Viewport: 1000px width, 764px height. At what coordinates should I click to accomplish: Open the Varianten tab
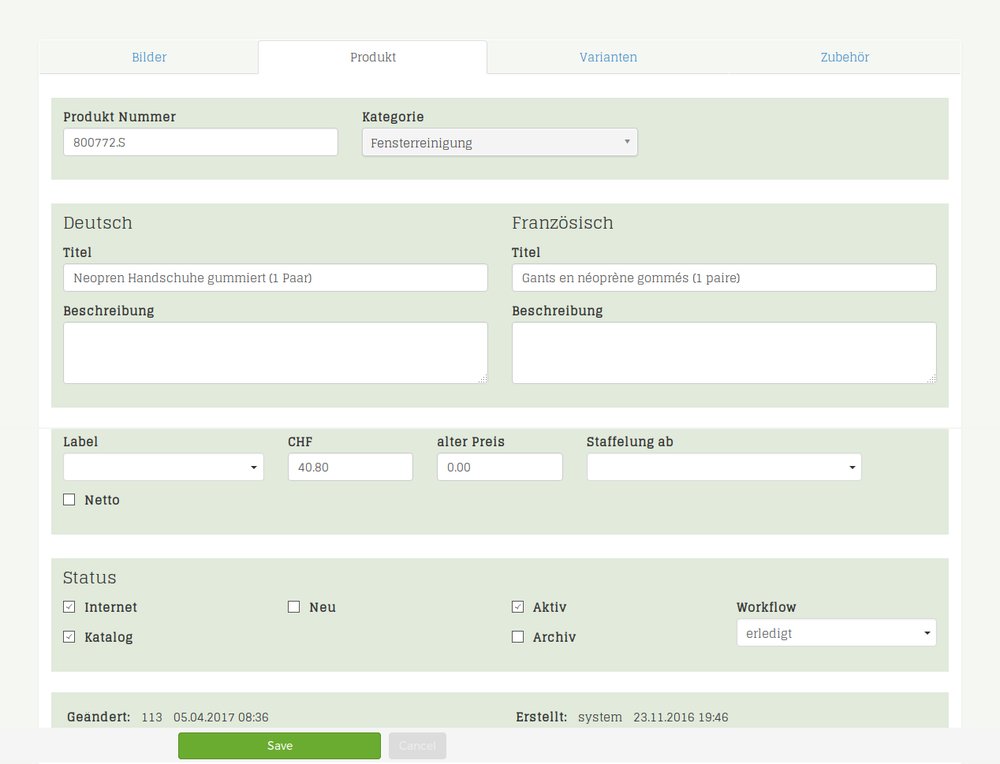[608, 57]
